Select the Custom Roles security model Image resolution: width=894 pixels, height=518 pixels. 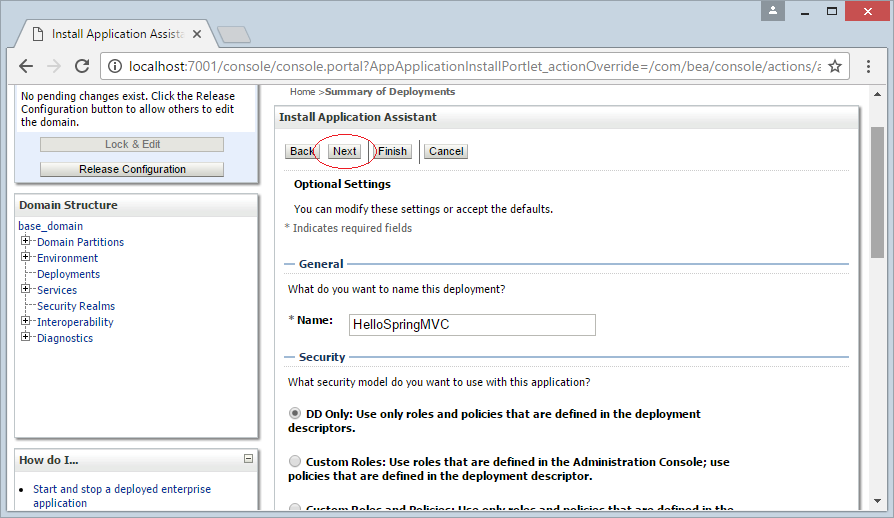point(295,461)
